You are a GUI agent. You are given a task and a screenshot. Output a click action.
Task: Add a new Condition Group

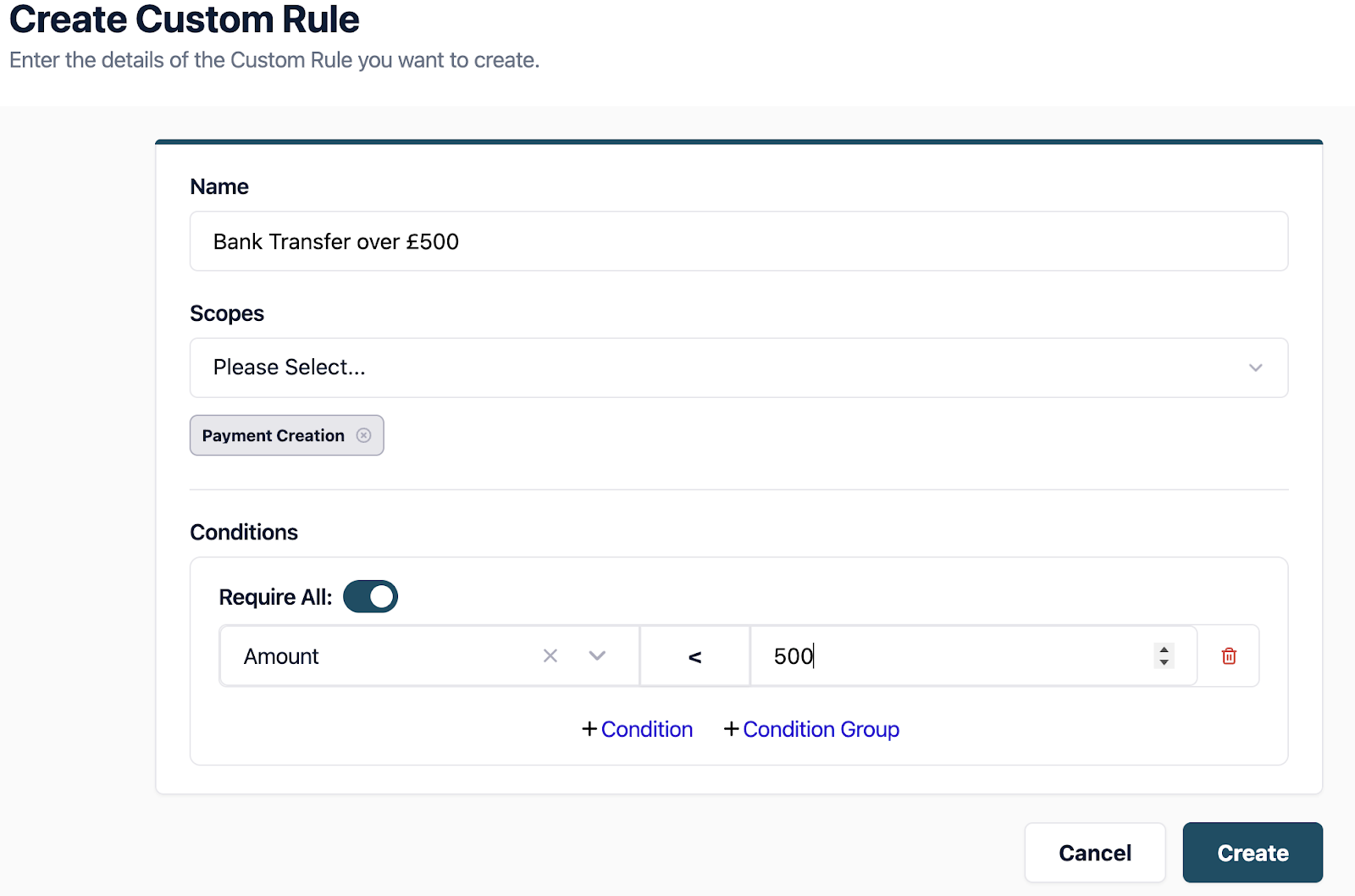click(811, 729)
